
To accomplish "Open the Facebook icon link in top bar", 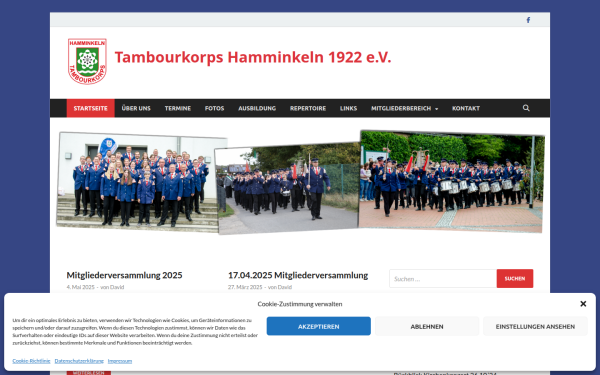I will [528, 20].
